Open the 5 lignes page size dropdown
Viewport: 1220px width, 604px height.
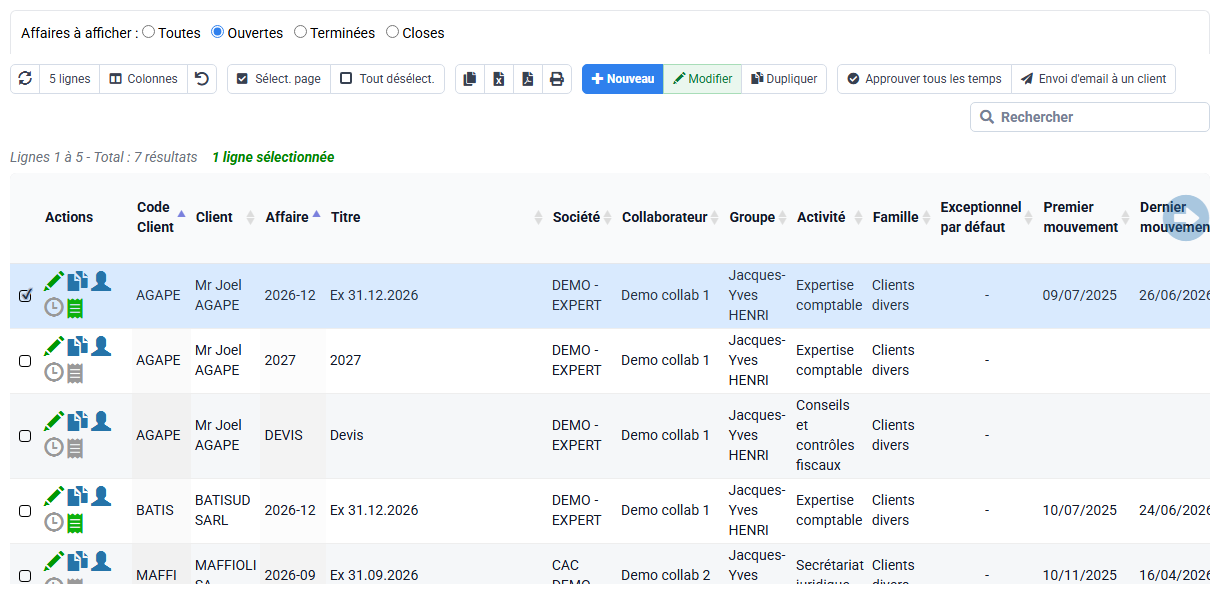70,79
